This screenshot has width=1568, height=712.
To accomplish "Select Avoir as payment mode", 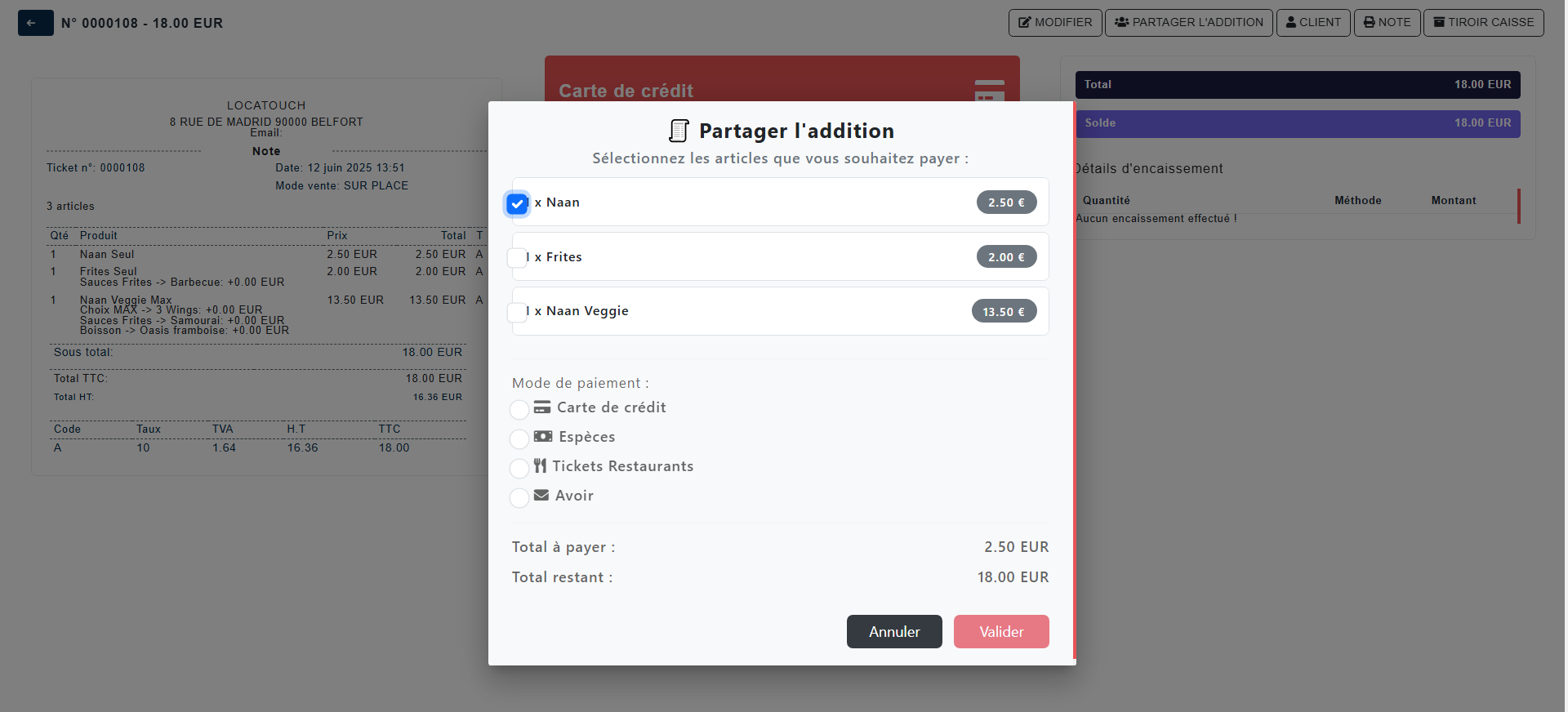I will click(519, 497).
